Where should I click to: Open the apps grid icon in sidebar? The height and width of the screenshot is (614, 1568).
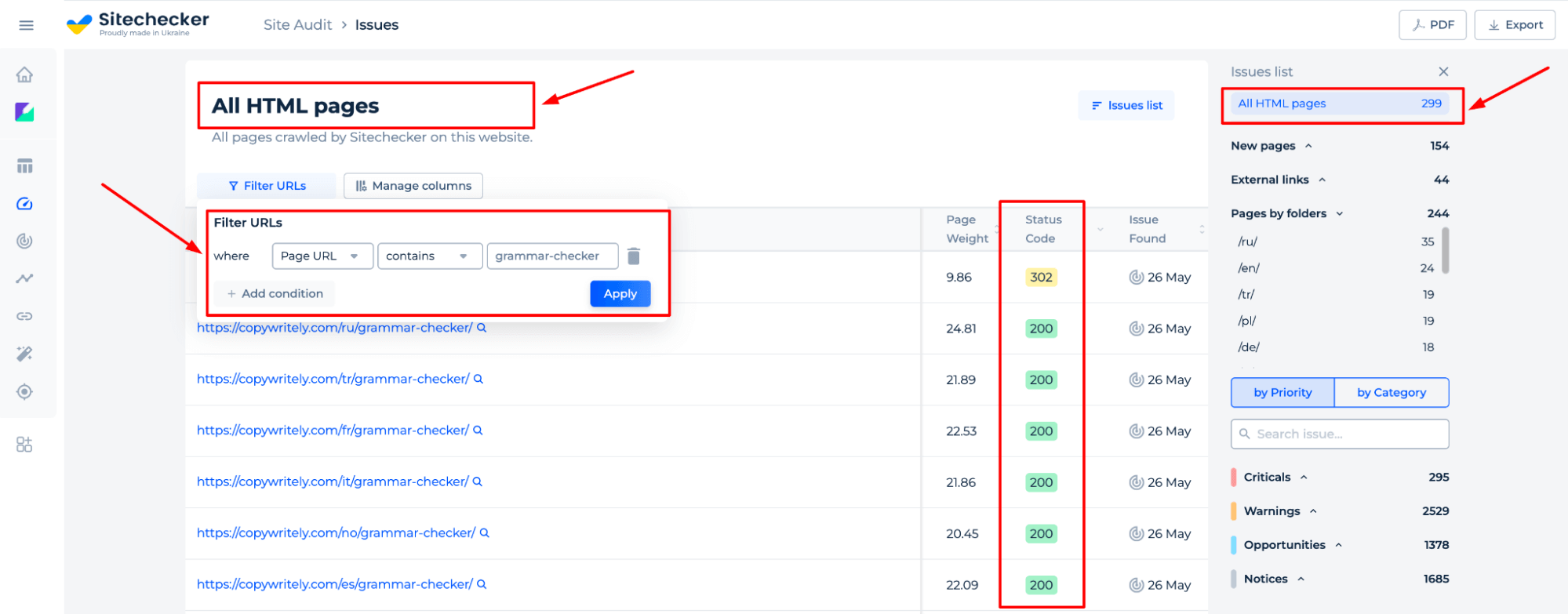(25, 445)
